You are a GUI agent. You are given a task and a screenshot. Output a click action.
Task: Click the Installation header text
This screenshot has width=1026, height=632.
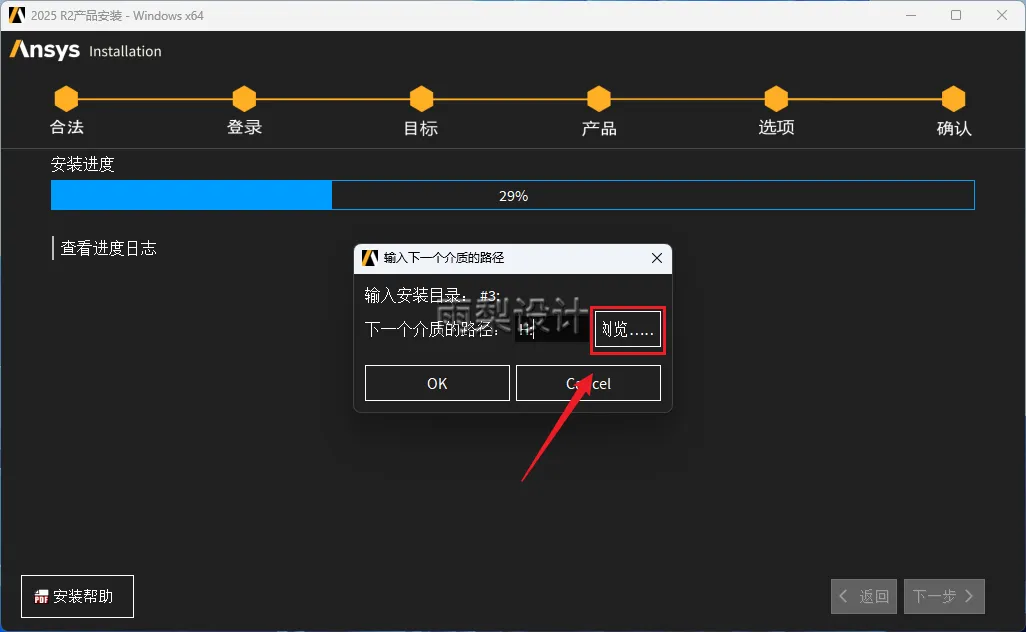(125, 51)
